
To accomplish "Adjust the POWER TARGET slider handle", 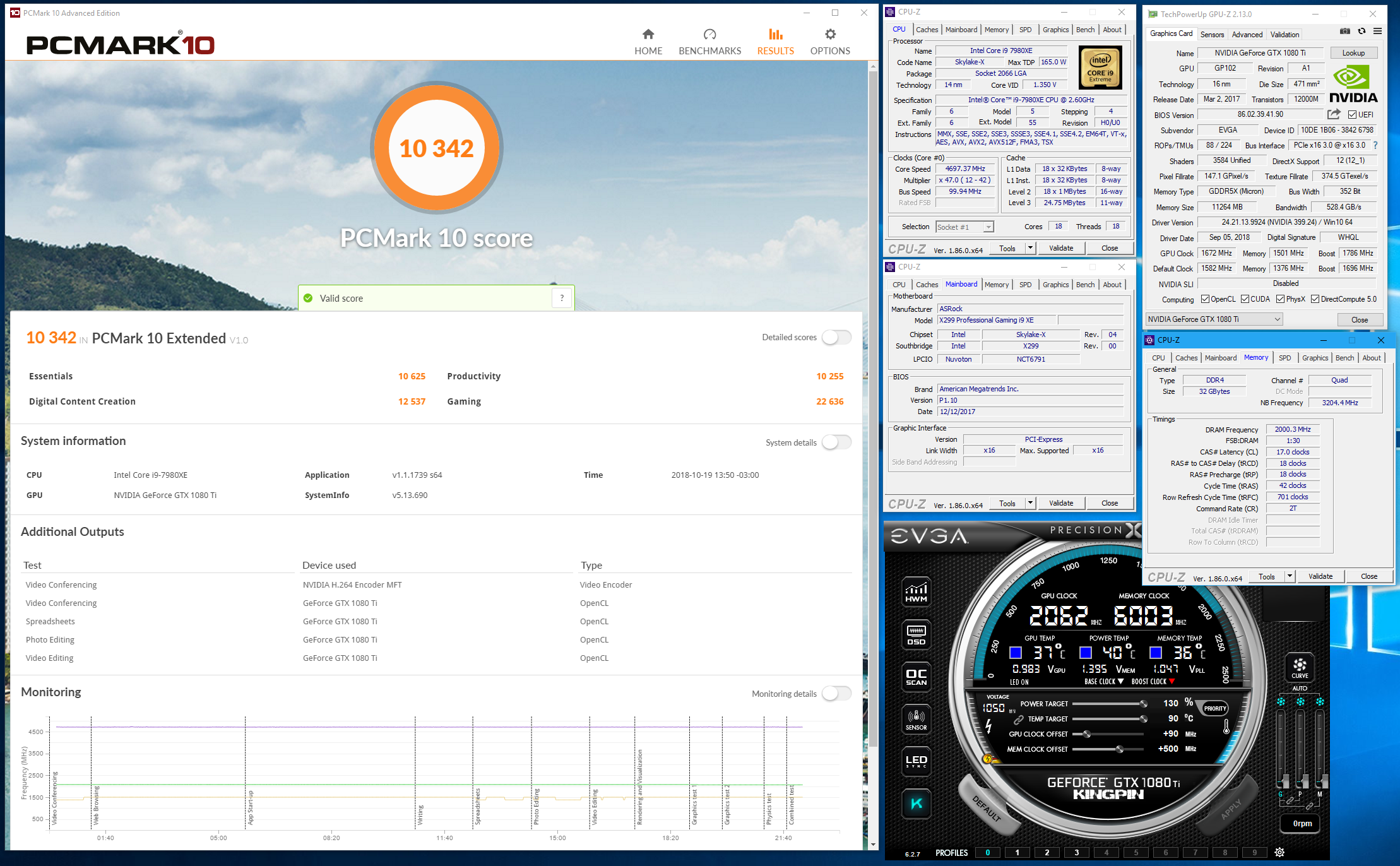I will 1143,704.
